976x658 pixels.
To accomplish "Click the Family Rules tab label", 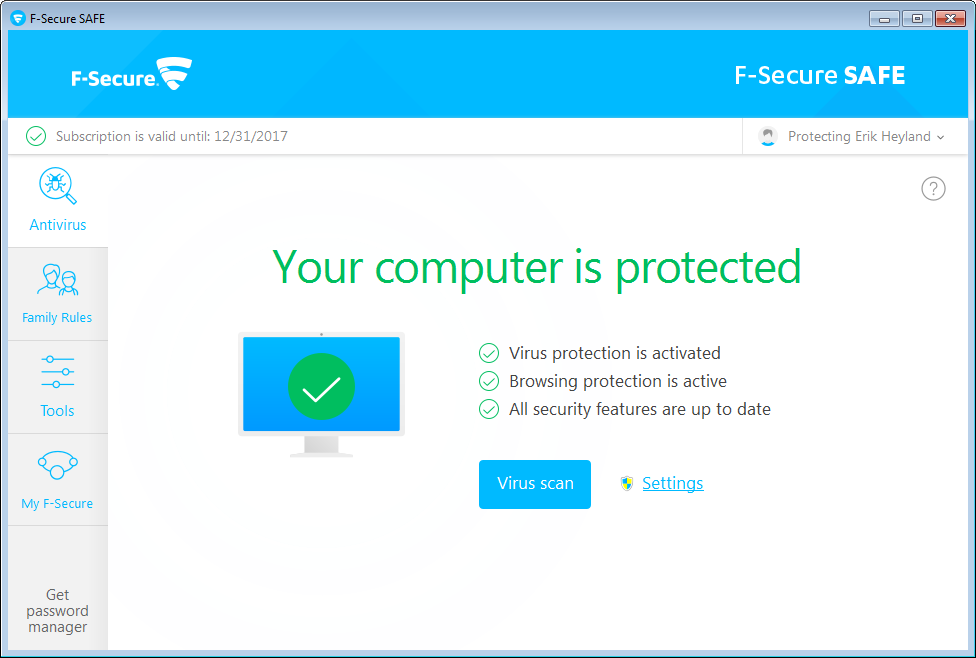I will coord(57,318).
